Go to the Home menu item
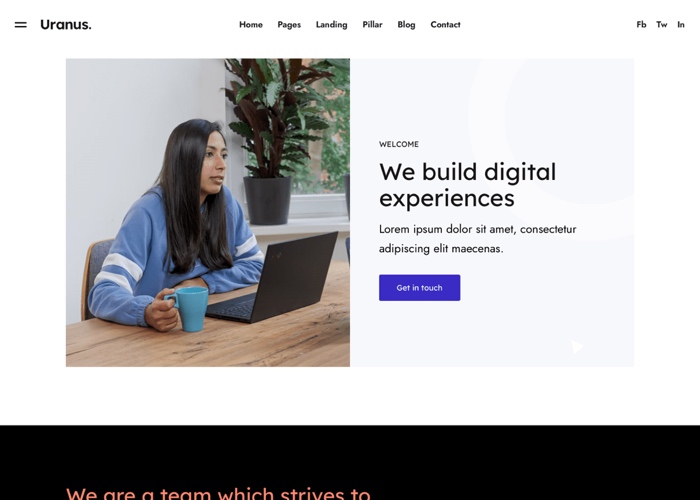Viewport: 700px width, 500px height. point(251,25)
